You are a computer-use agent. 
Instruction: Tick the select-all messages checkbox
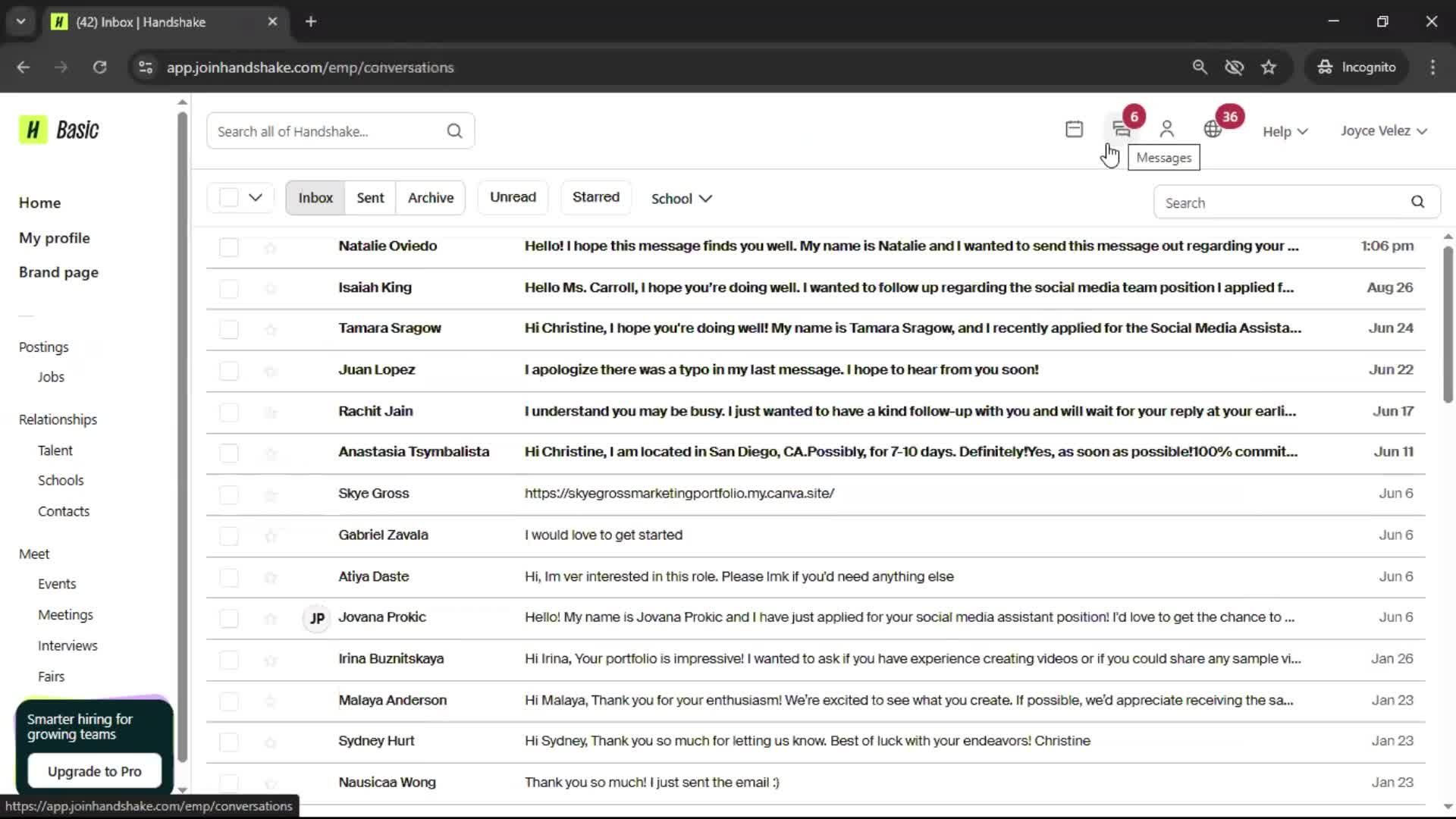point(228,198)
